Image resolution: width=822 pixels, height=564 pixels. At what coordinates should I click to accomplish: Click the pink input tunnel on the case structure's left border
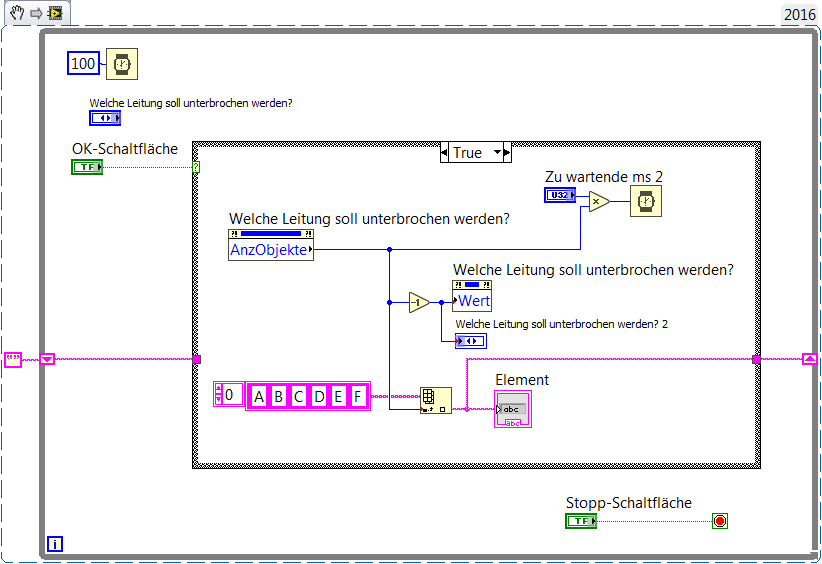(x=197, y=360)
